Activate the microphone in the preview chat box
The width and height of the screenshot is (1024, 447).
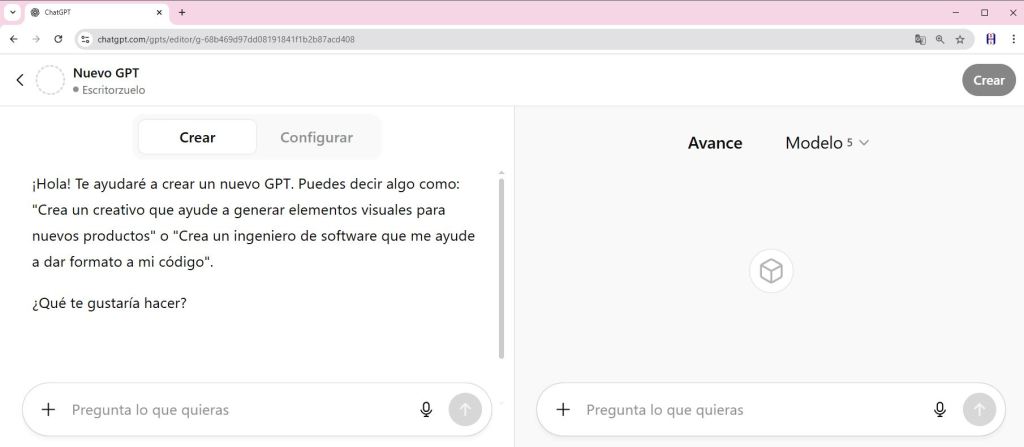point(940,409)
